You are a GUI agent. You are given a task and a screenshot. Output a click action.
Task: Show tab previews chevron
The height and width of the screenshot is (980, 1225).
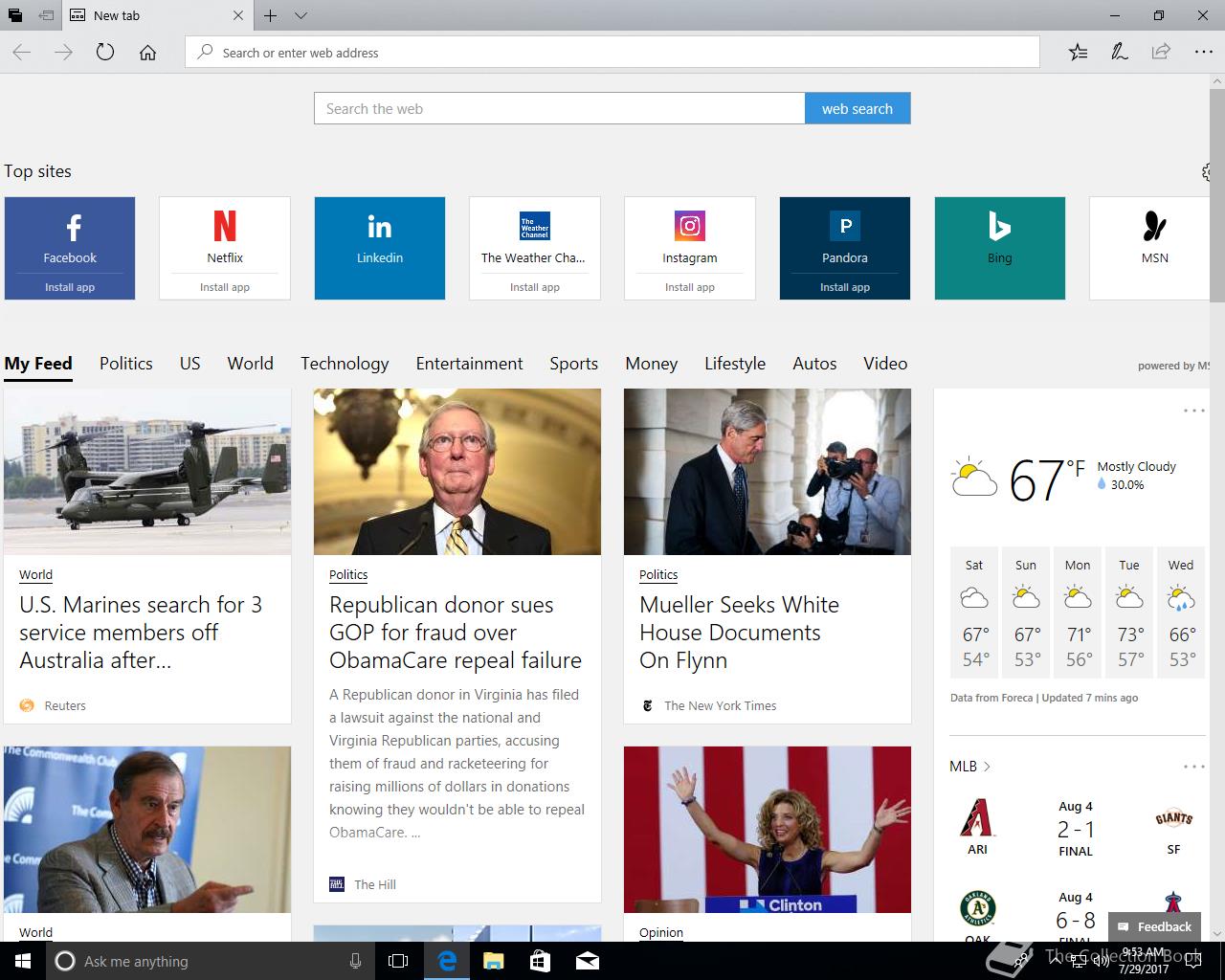click(x=301, y=15)
